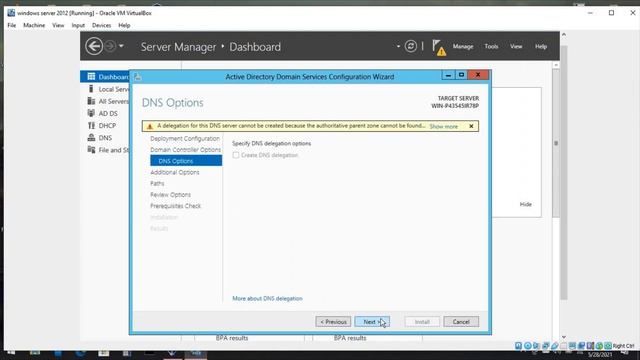Viewport: 640px width, 360px height.
Task: Click the Cancel button in wizard
Action: click(x=461, y=322)
